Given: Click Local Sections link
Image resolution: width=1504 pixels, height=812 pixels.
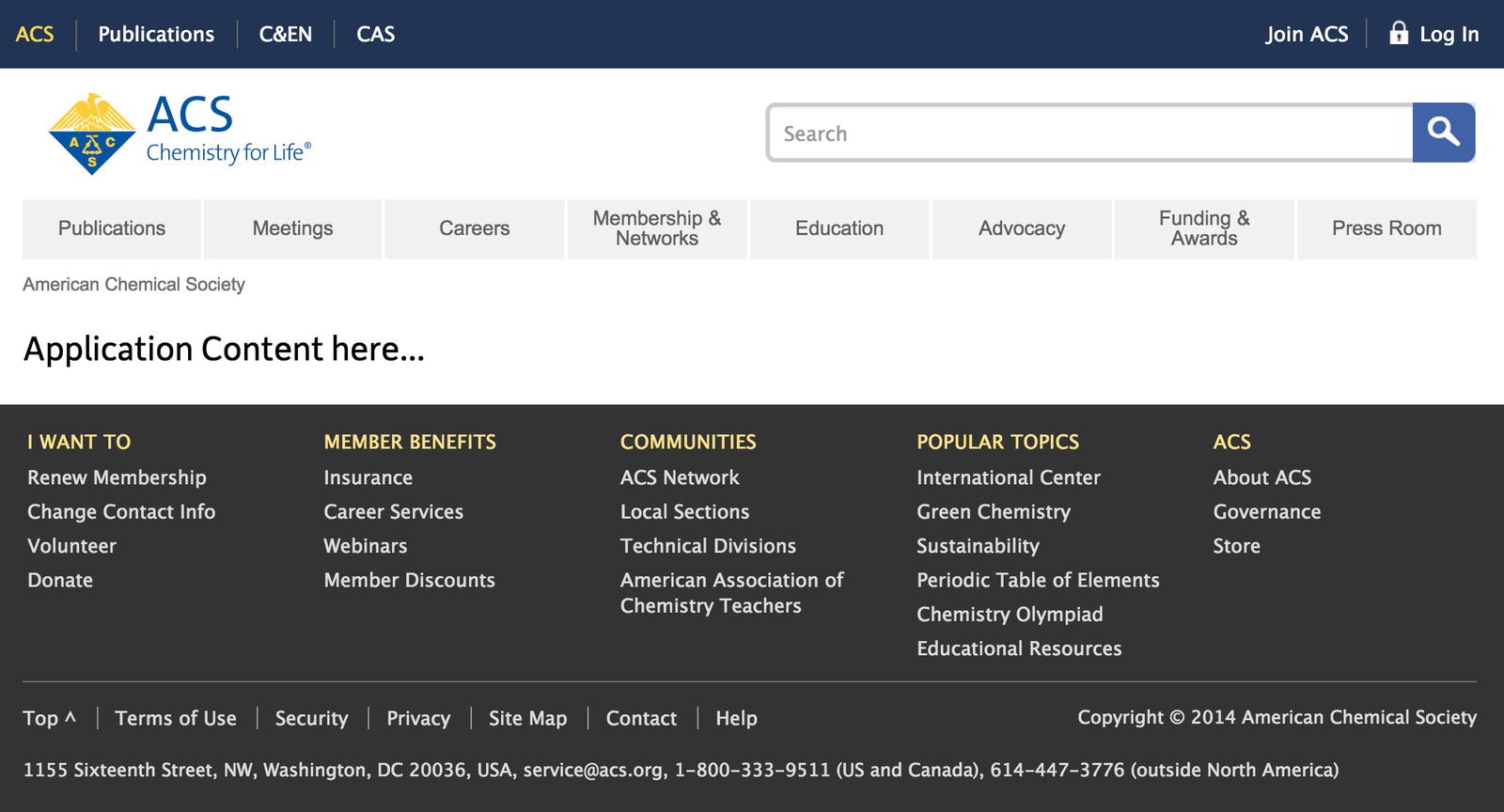Looking at the screenshot, I should (x=685, y=511).
